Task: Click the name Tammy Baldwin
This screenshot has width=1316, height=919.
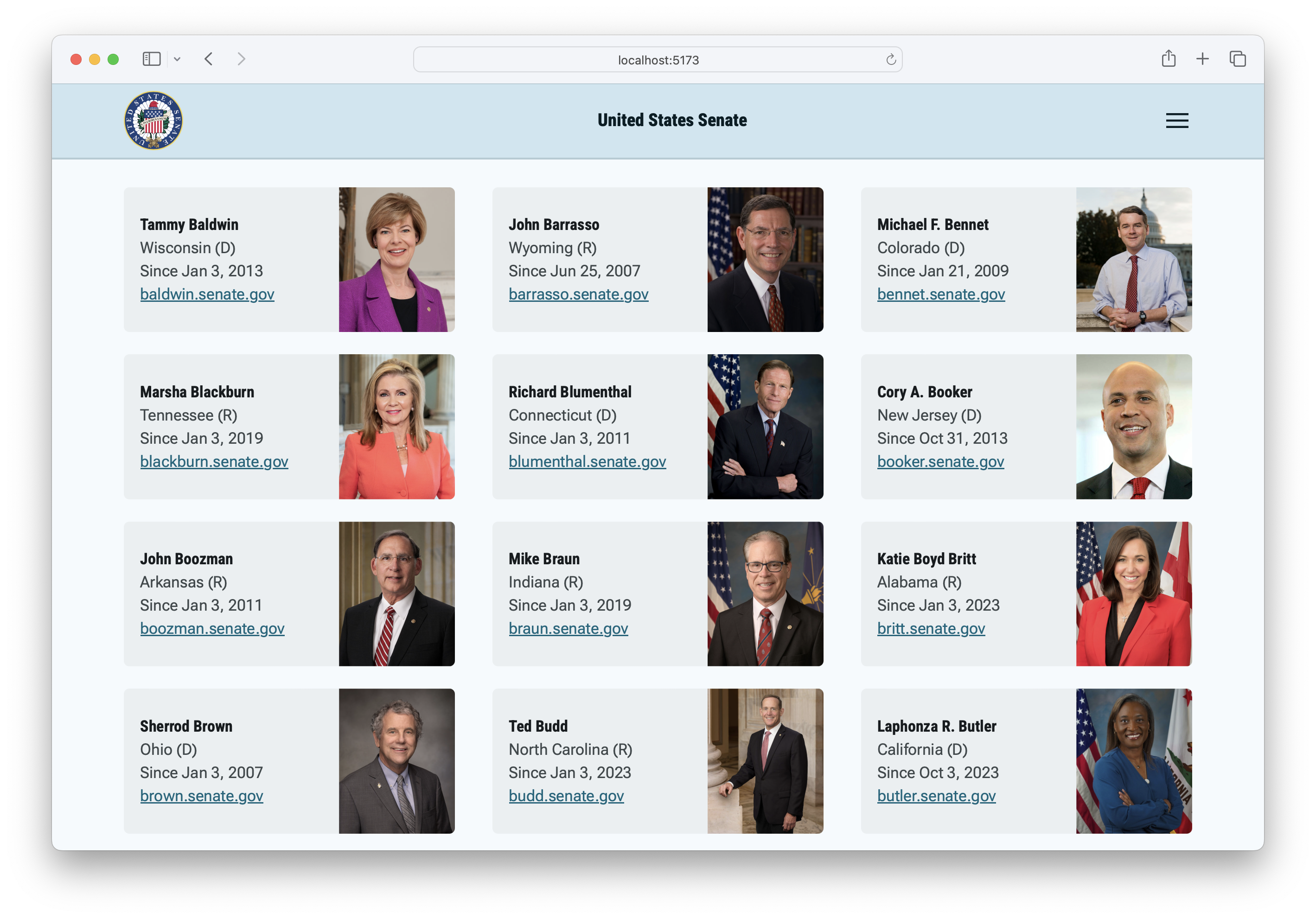Action: (x=189, y=224)
